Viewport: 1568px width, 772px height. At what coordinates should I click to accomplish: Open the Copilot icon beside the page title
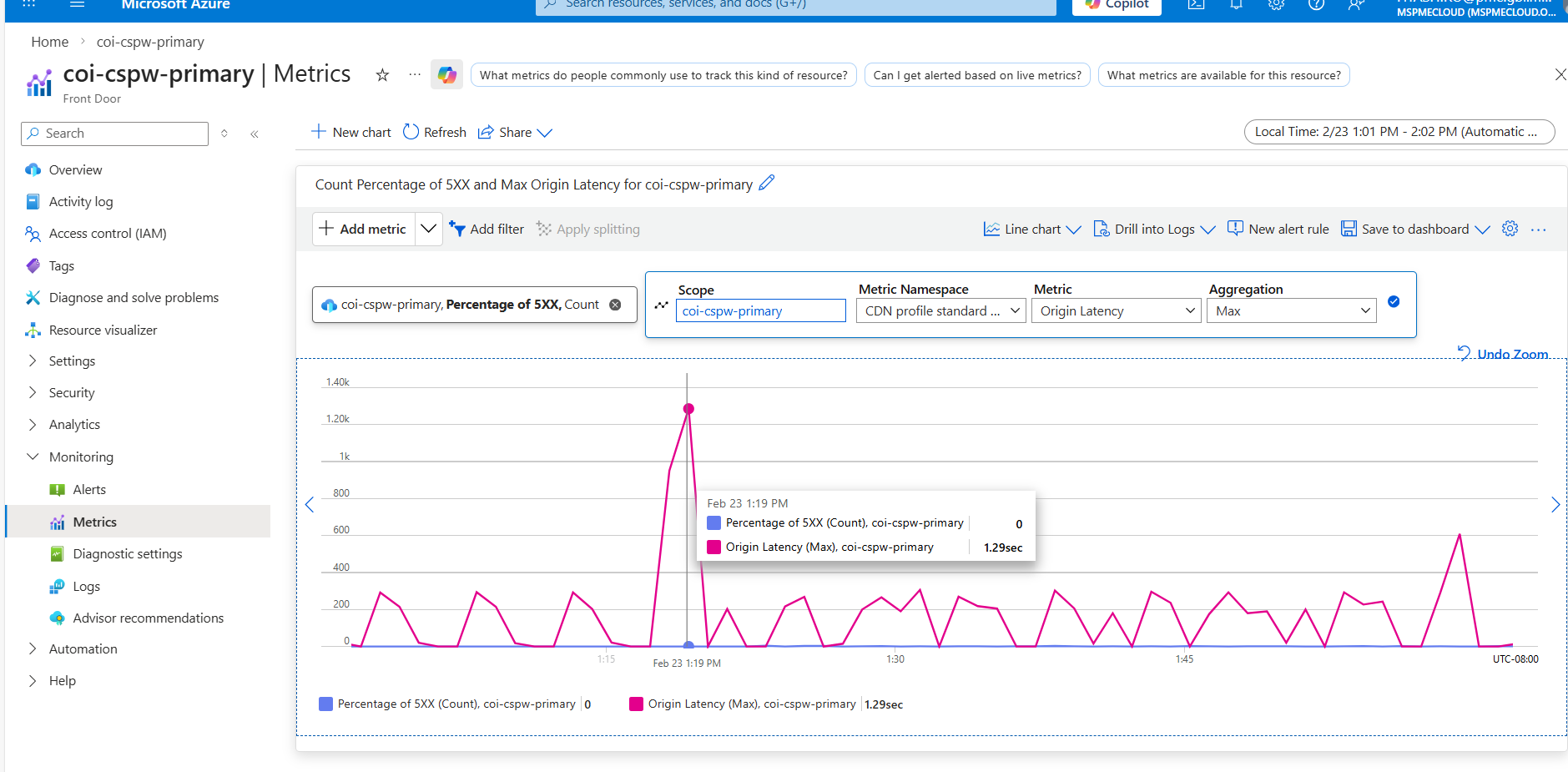[x=447, y=74]
